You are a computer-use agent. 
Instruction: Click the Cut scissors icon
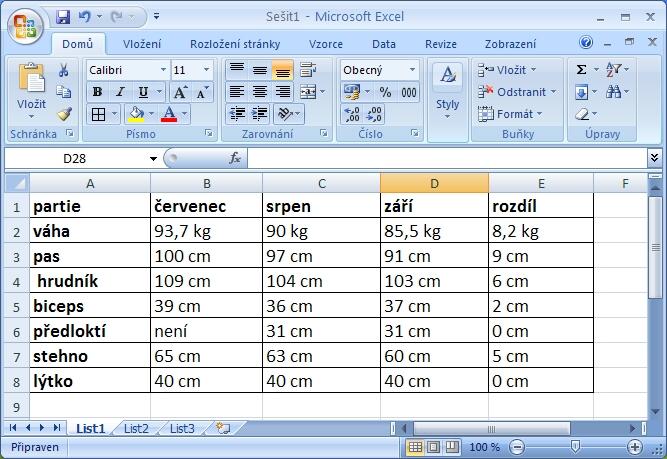coord(64,70)
